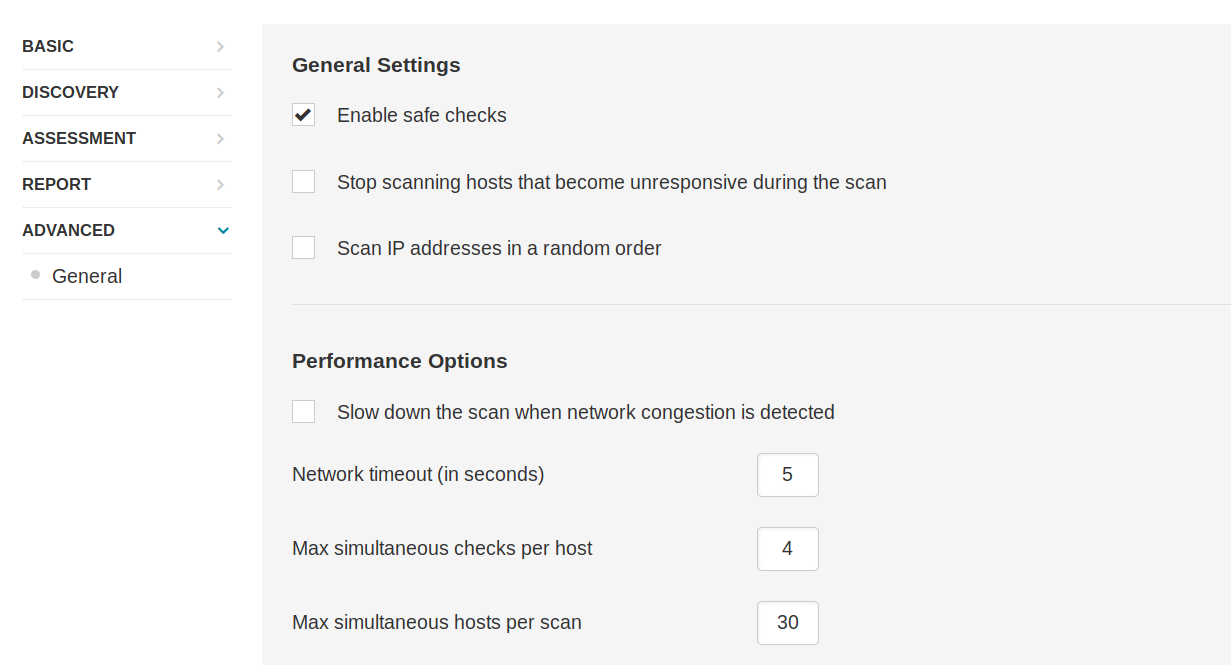The image size is (1231, 665).
Task: Open the REPORT menu label
Action: coord(56,185)
